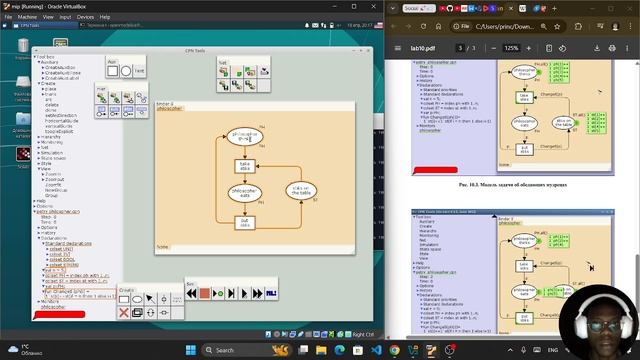This screenshot has width=640, height=360.
Task: Click the first hierarchy tool in the Hier palette
Action: [102, 98]
